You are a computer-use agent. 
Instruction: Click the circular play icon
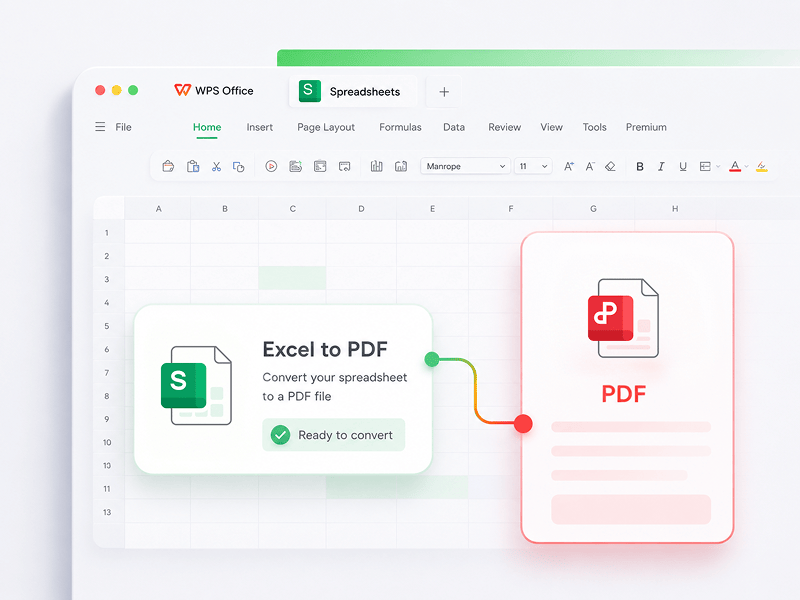(x=271, y=166)
